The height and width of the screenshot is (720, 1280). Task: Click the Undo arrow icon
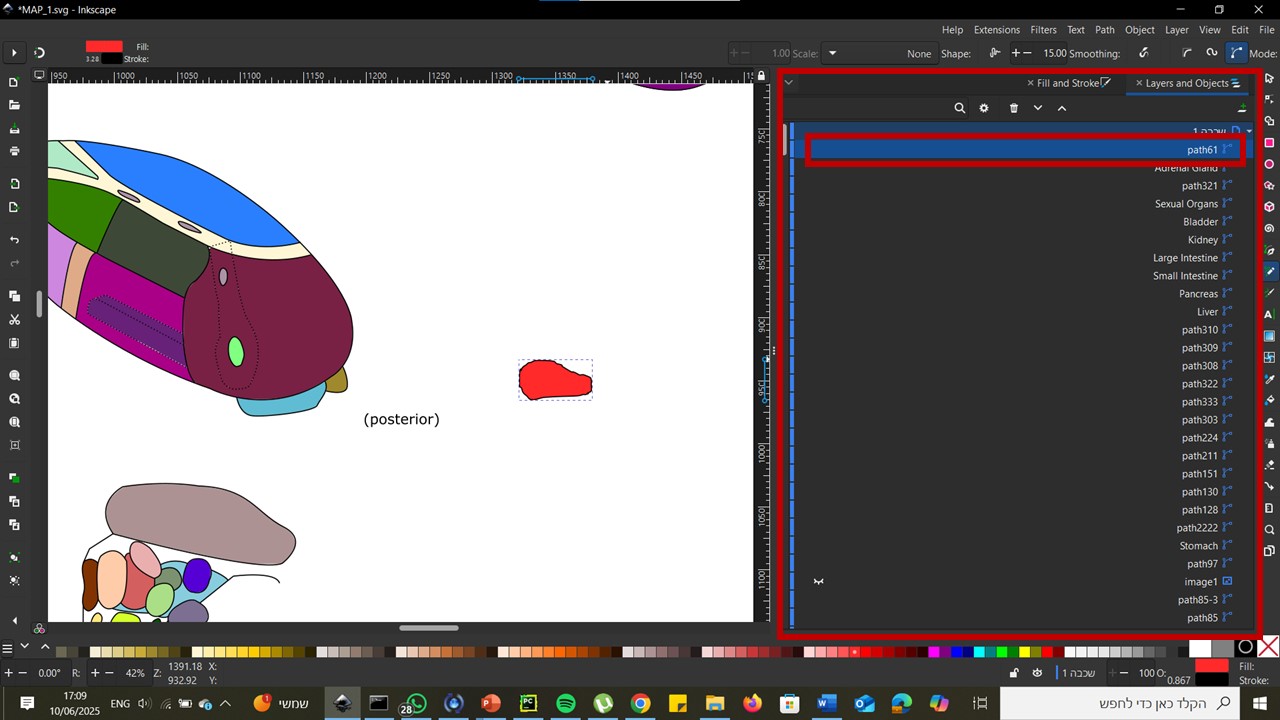[14, 240]
